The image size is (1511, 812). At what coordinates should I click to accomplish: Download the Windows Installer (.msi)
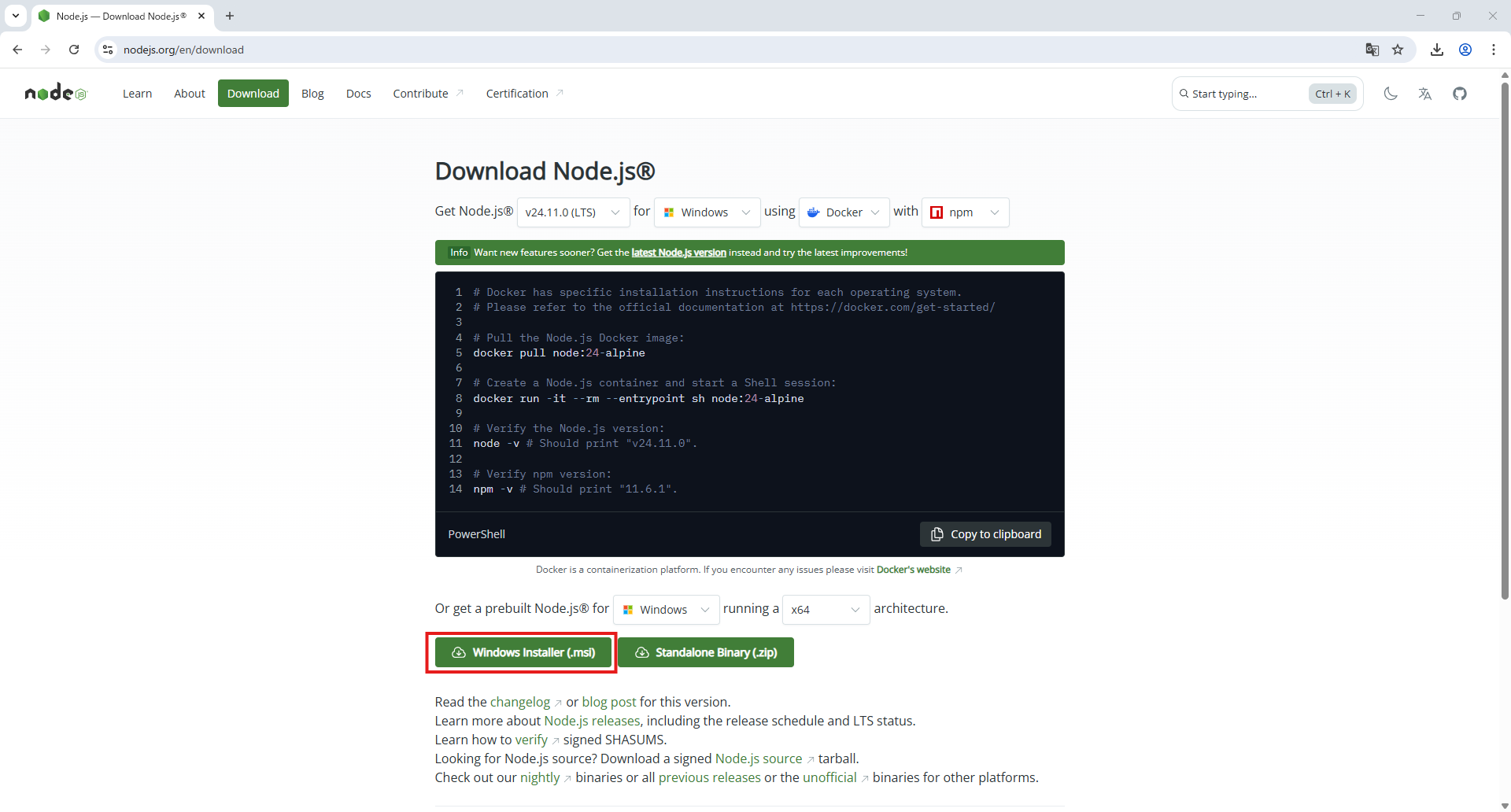(x=522, y=651)
